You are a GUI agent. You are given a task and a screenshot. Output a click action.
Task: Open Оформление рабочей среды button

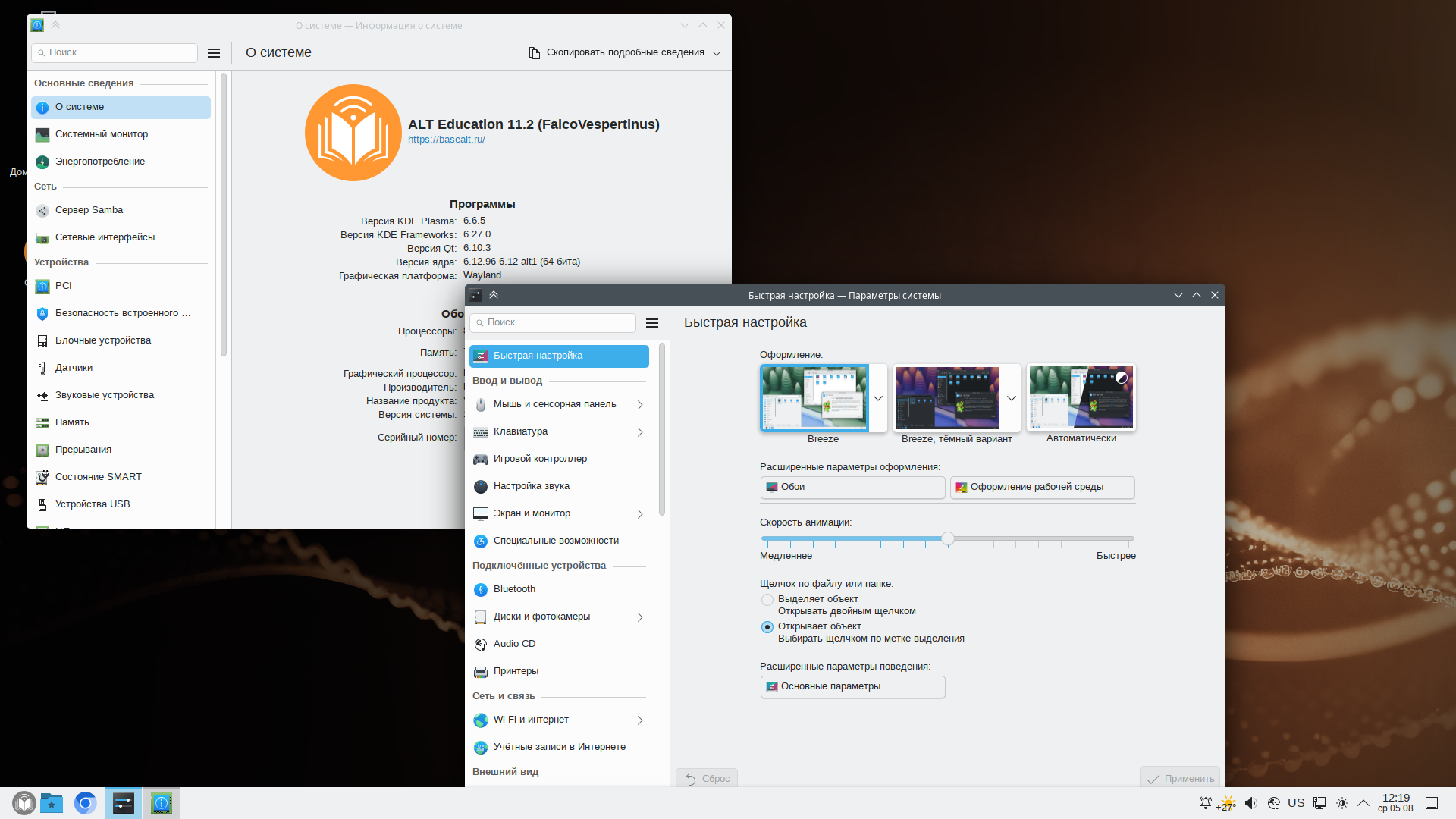1042,488
